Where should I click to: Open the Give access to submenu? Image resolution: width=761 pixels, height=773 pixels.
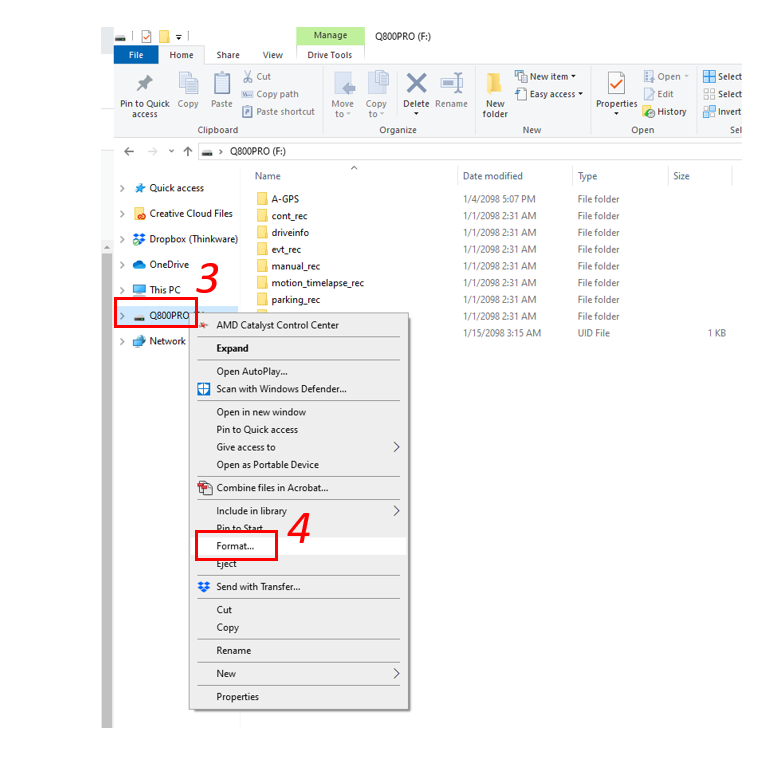point(299,447)
